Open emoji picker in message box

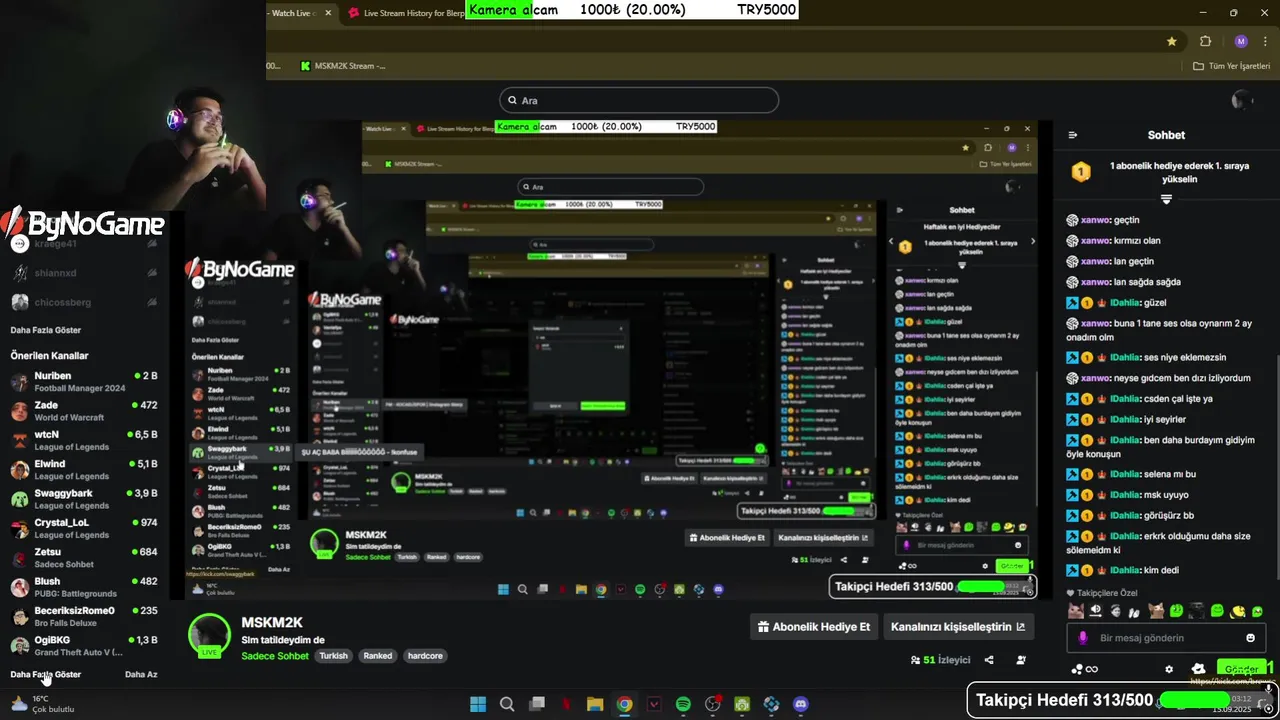(x=1250, y=638)
